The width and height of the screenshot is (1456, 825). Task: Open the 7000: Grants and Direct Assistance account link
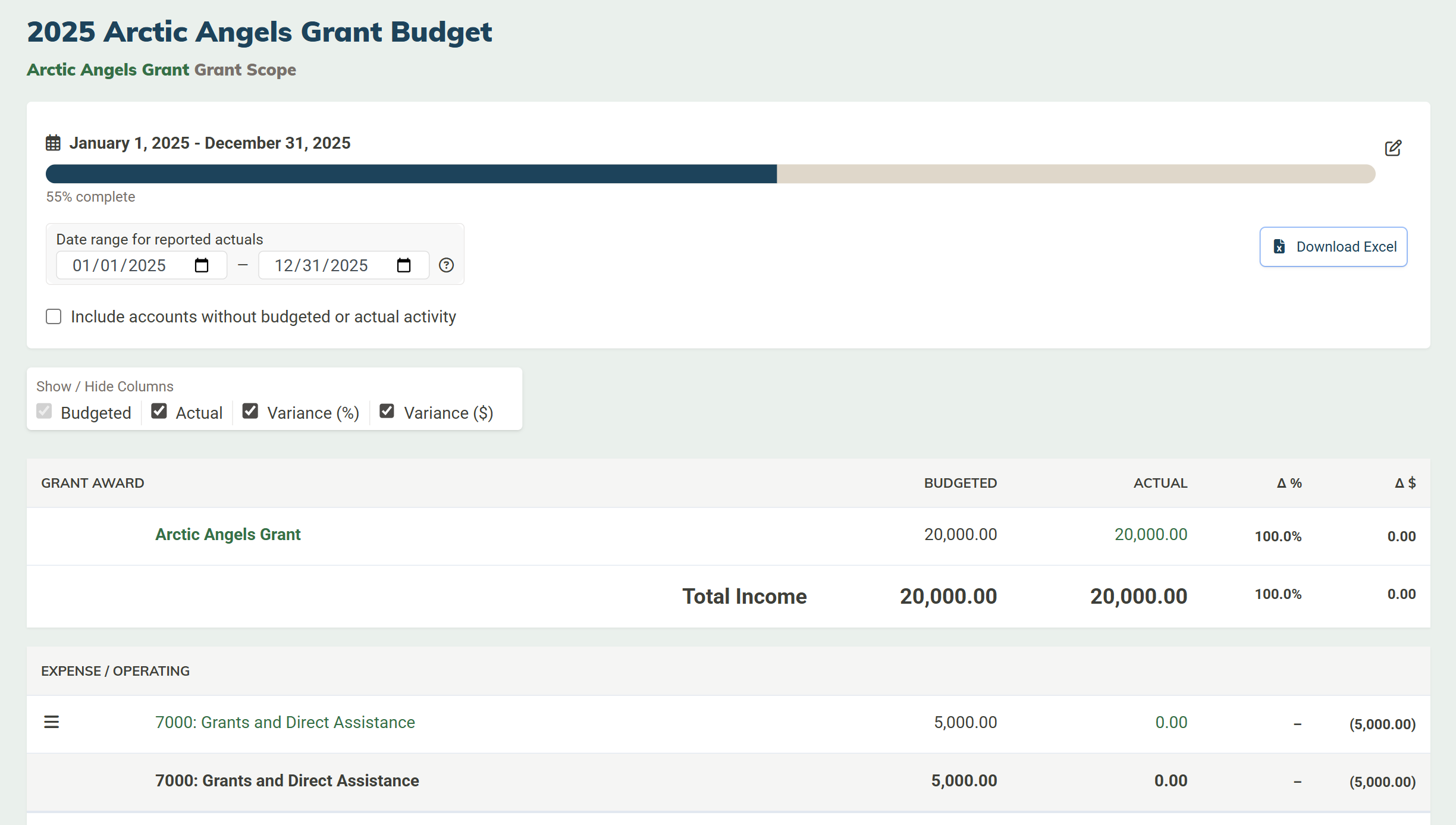click(285, 722)
